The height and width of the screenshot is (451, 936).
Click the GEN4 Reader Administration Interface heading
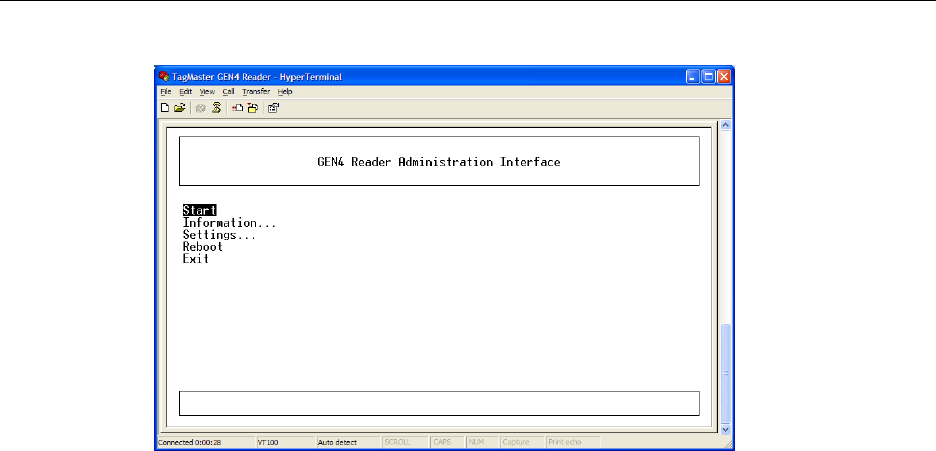click(439, 162)
